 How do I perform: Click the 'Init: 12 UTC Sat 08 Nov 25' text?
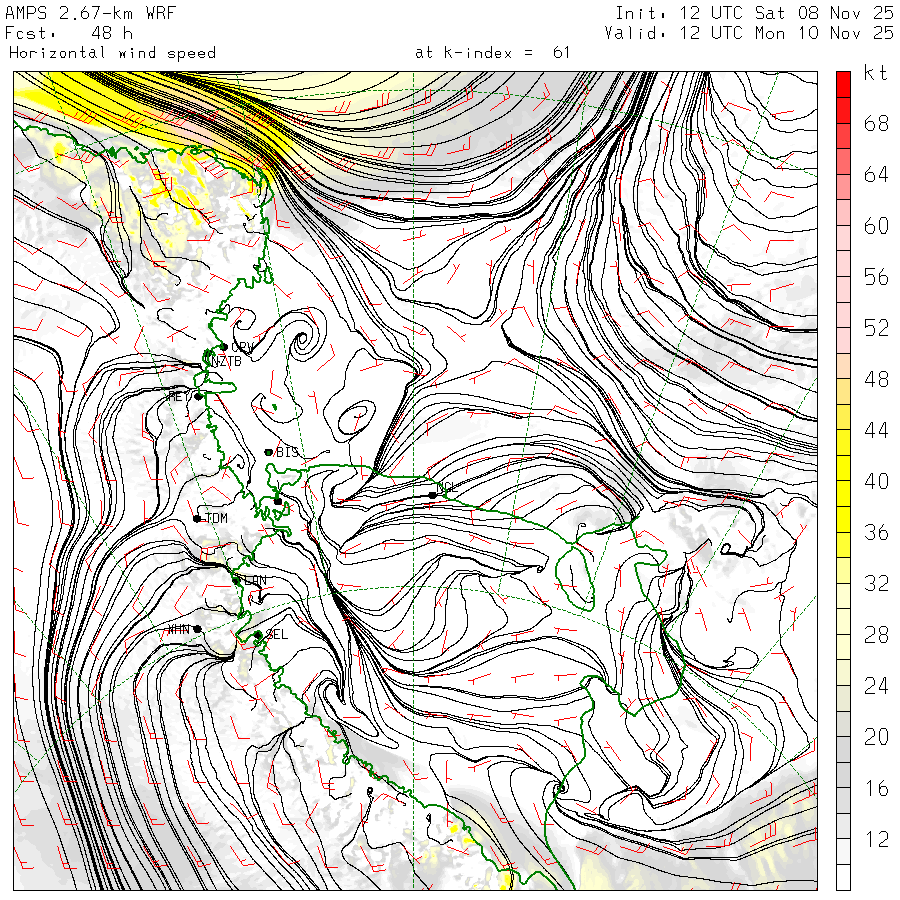point(754,13)
